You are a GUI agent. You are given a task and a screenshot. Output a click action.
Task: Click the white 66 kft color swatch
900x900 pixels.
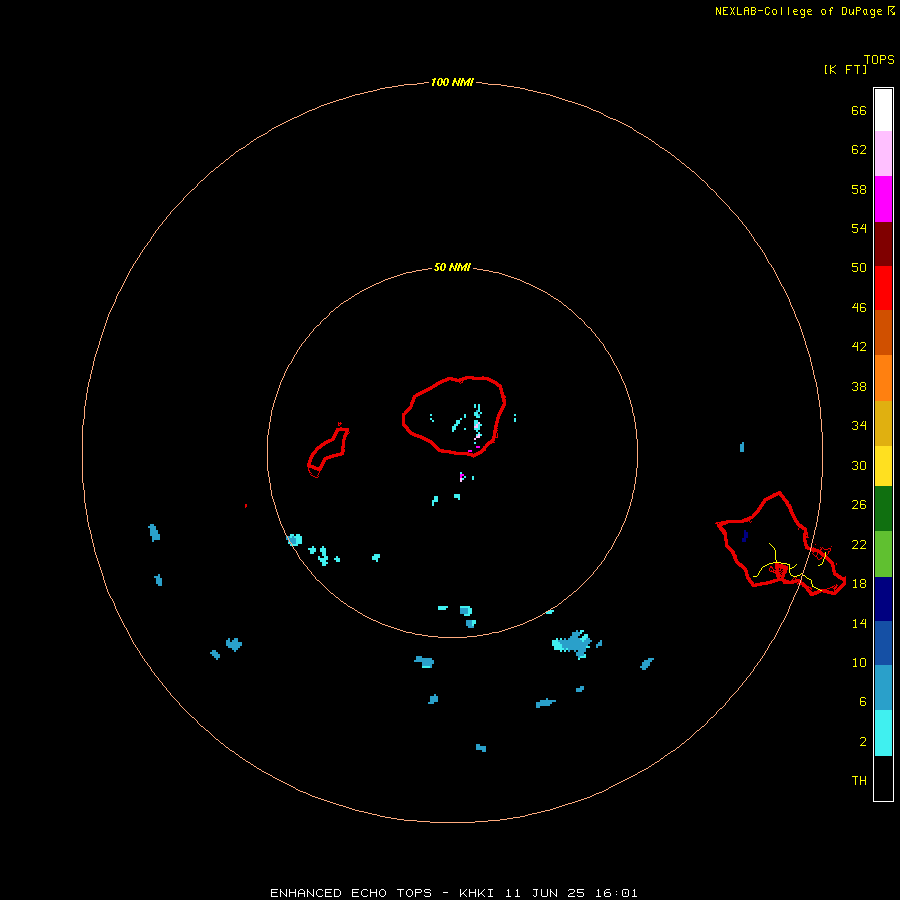pyautogui.click(x=883, y=110)
